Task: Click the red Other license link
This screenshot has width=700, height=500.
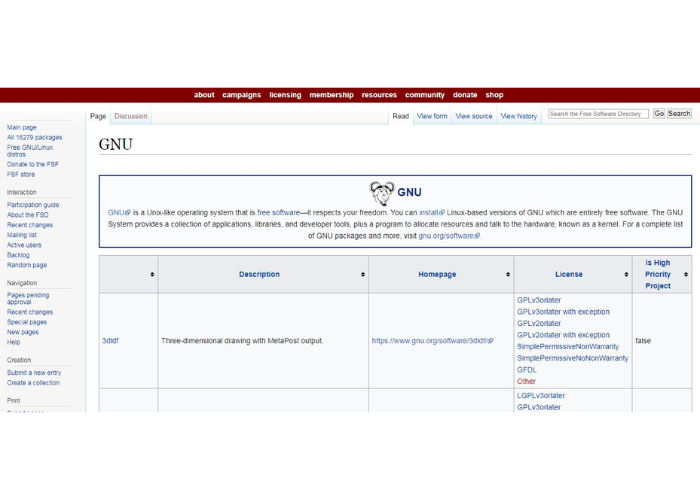Action: pyautogui.click(x=526, y=381)
